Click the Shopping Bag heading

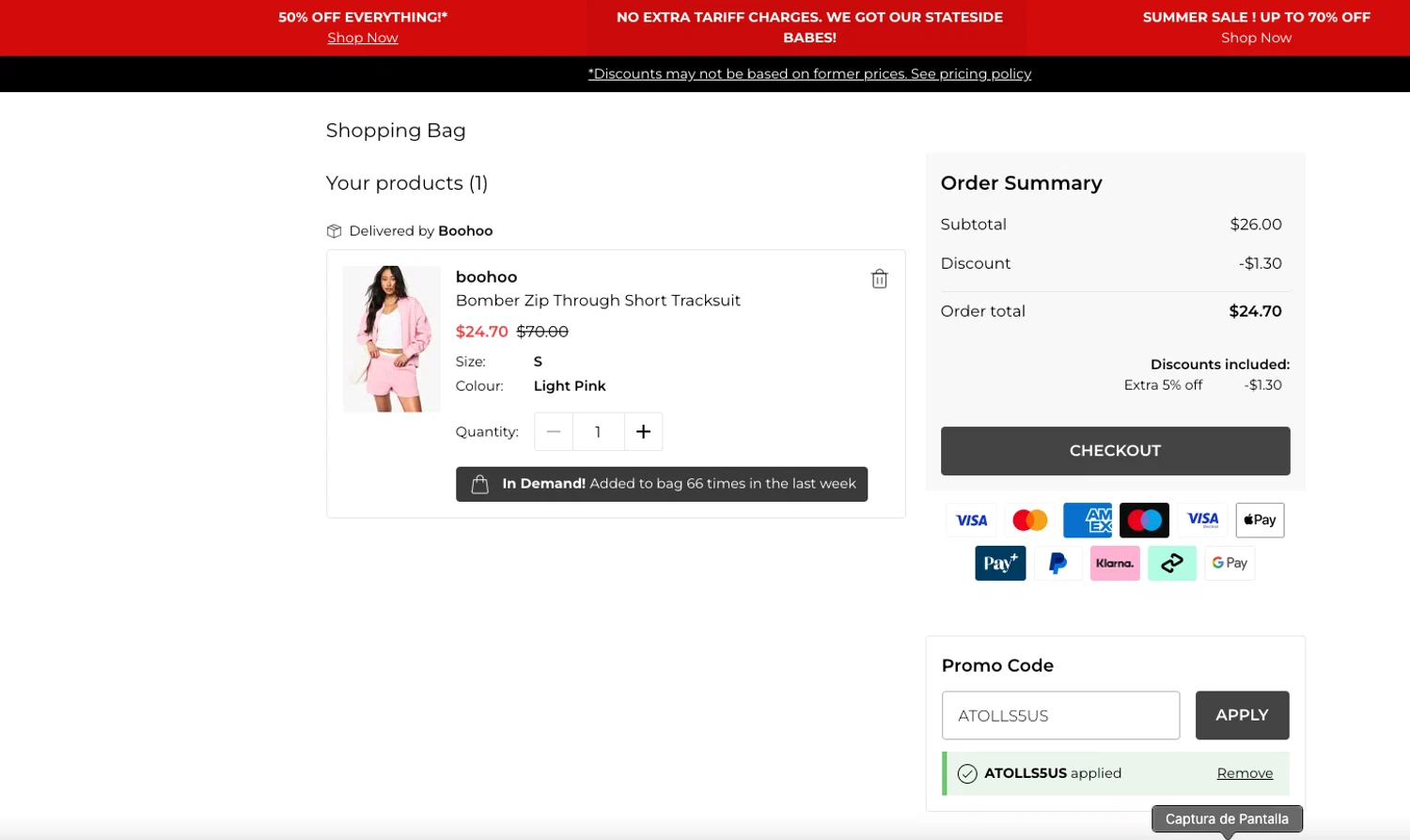396,131
